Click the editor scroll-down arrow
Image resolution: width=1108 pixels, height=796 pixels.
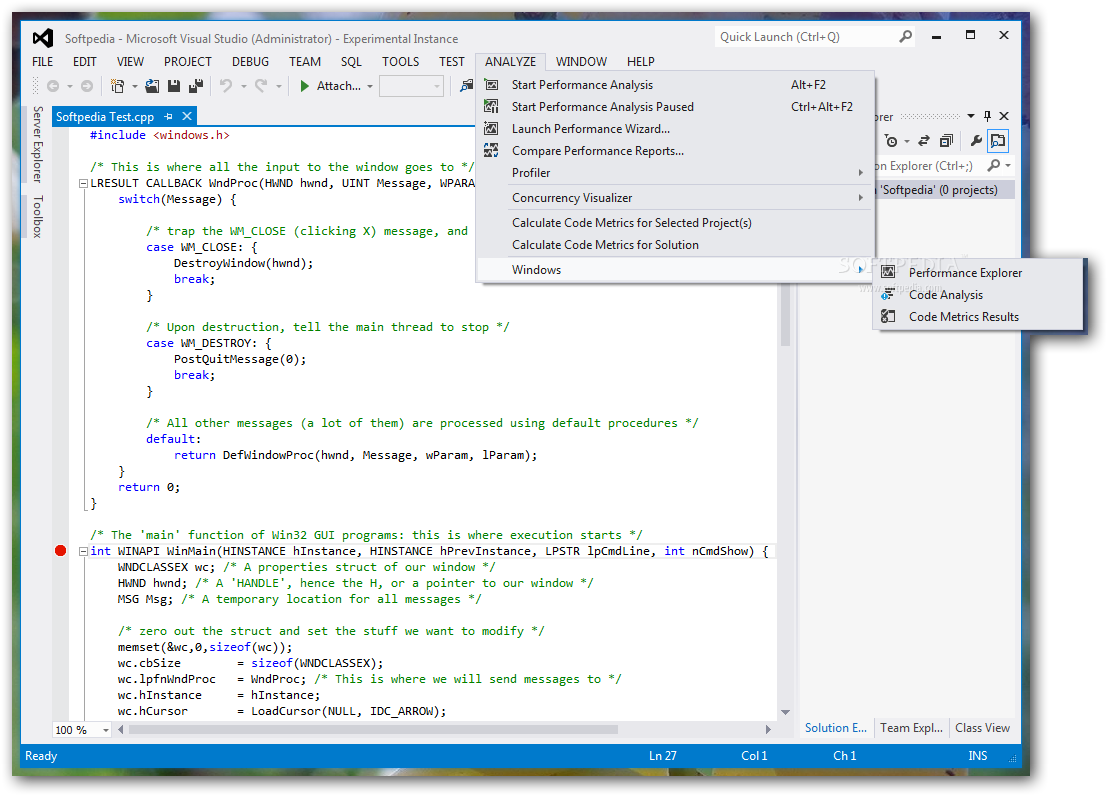785,712
